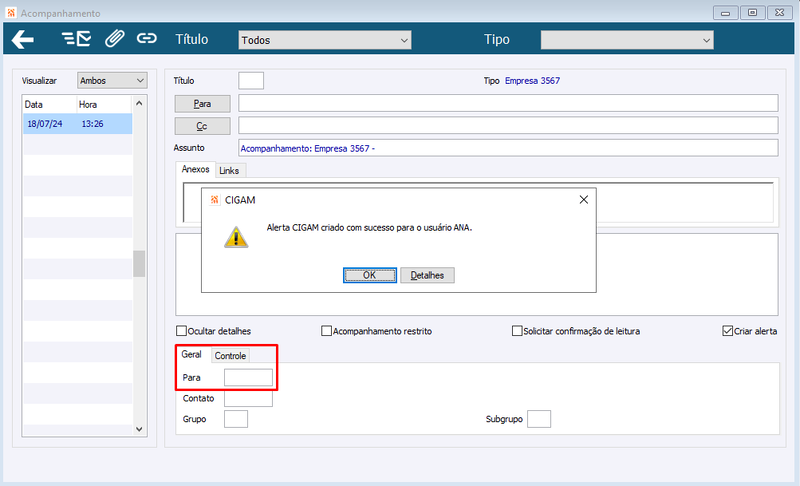Focus the Cc recipients text field

pos(508,125)
